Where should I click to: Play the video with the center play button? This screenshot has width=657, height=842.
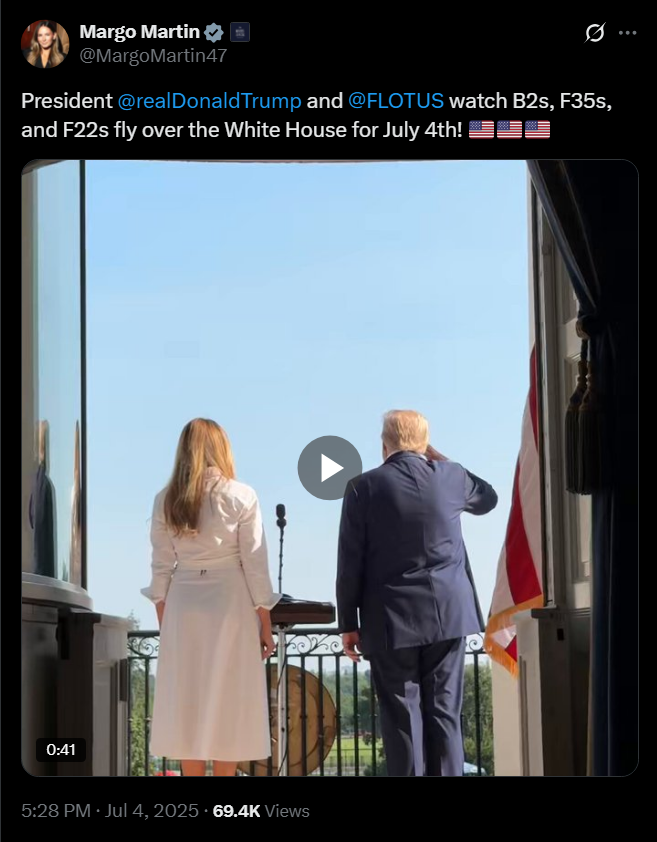(330, 468)
